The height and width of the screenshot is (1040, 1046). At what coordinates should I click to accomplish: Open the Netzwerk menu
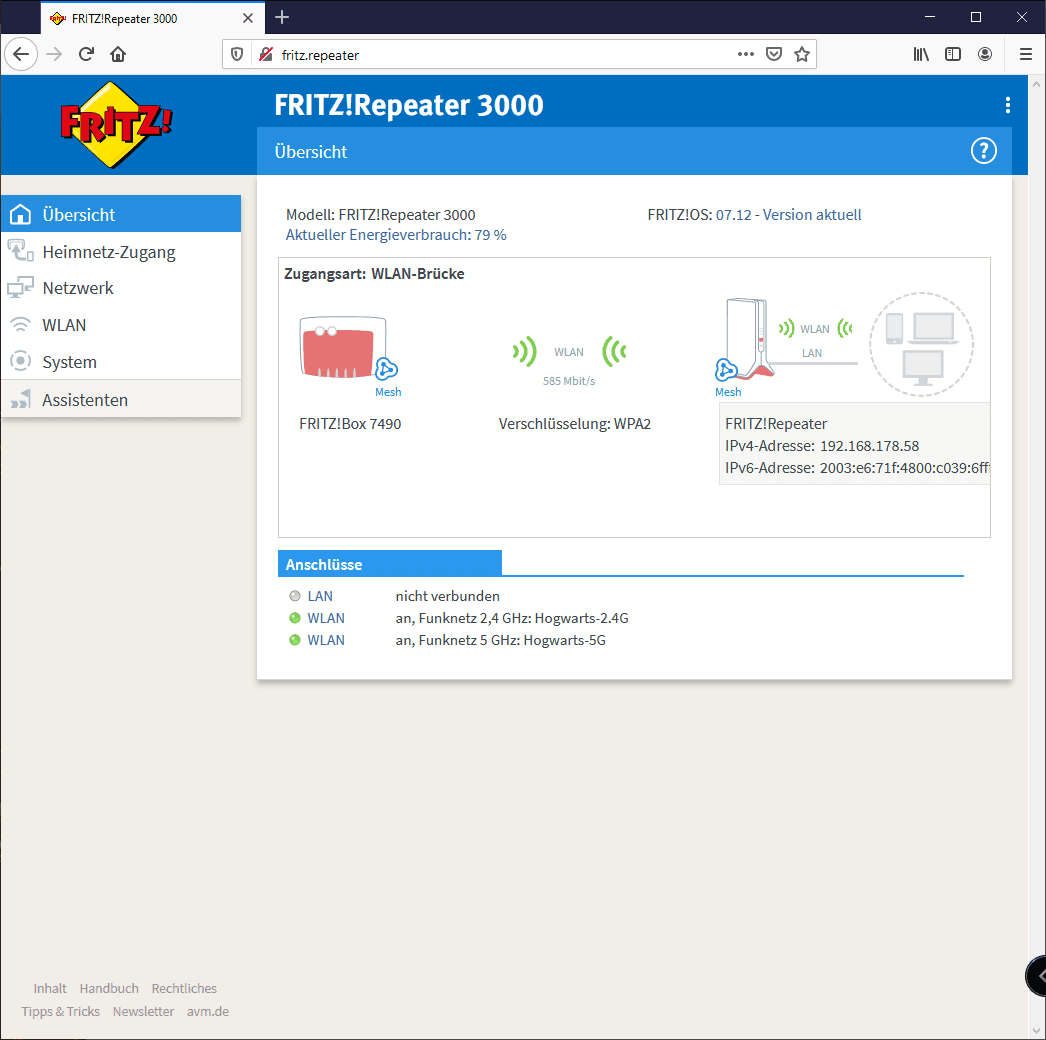coord(121,288)
